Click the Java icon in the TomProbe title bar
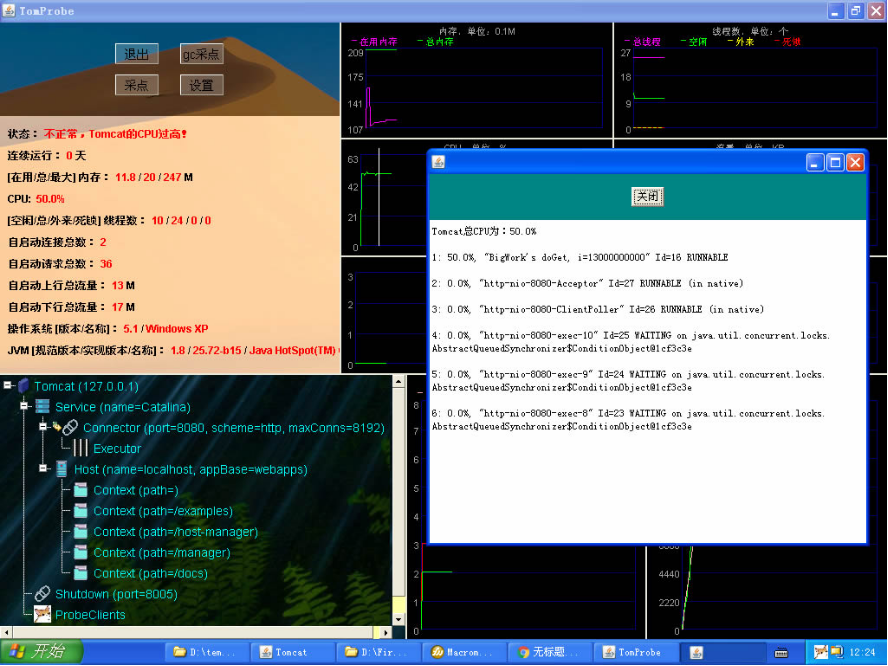This screenshot has width=888, height=666. coord(9,11)
